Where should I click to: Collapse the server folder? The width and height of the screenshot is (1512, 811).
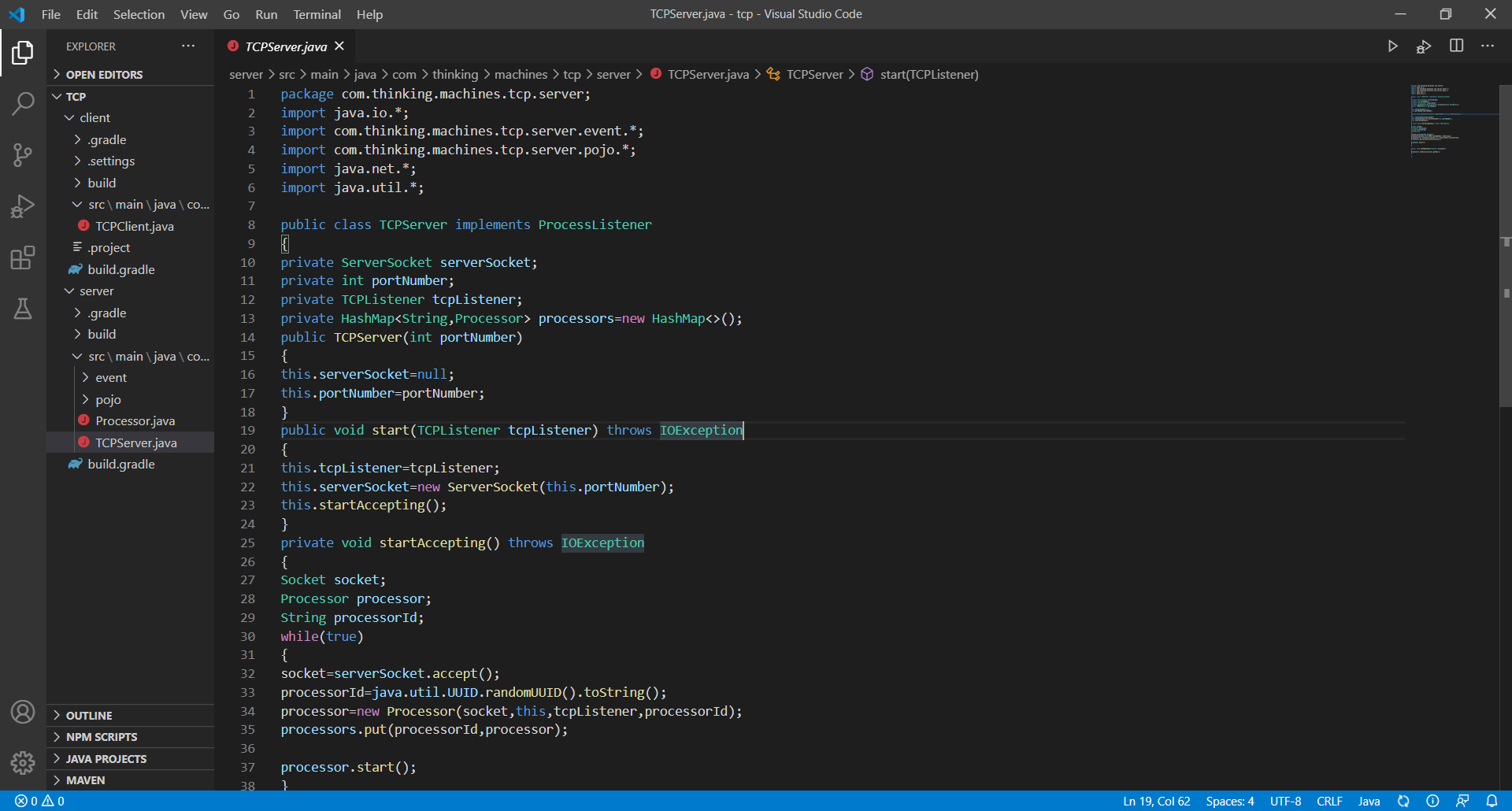click(x=131, y=291)
